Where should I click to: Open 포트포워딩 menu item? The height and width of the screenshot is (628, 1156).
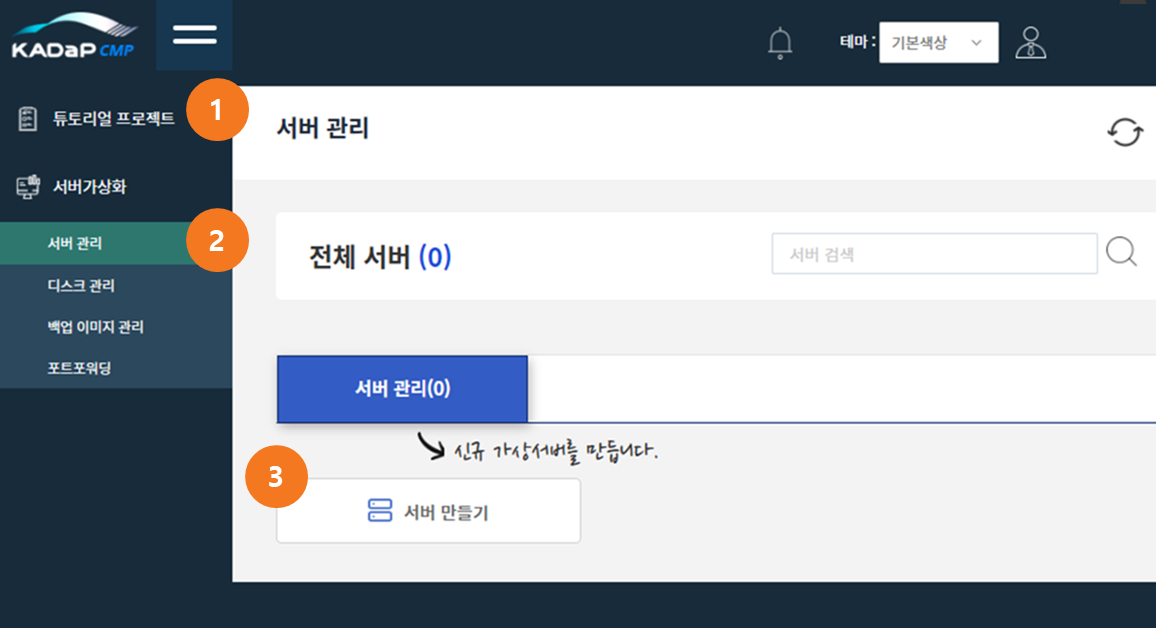[x=79, y=368]
